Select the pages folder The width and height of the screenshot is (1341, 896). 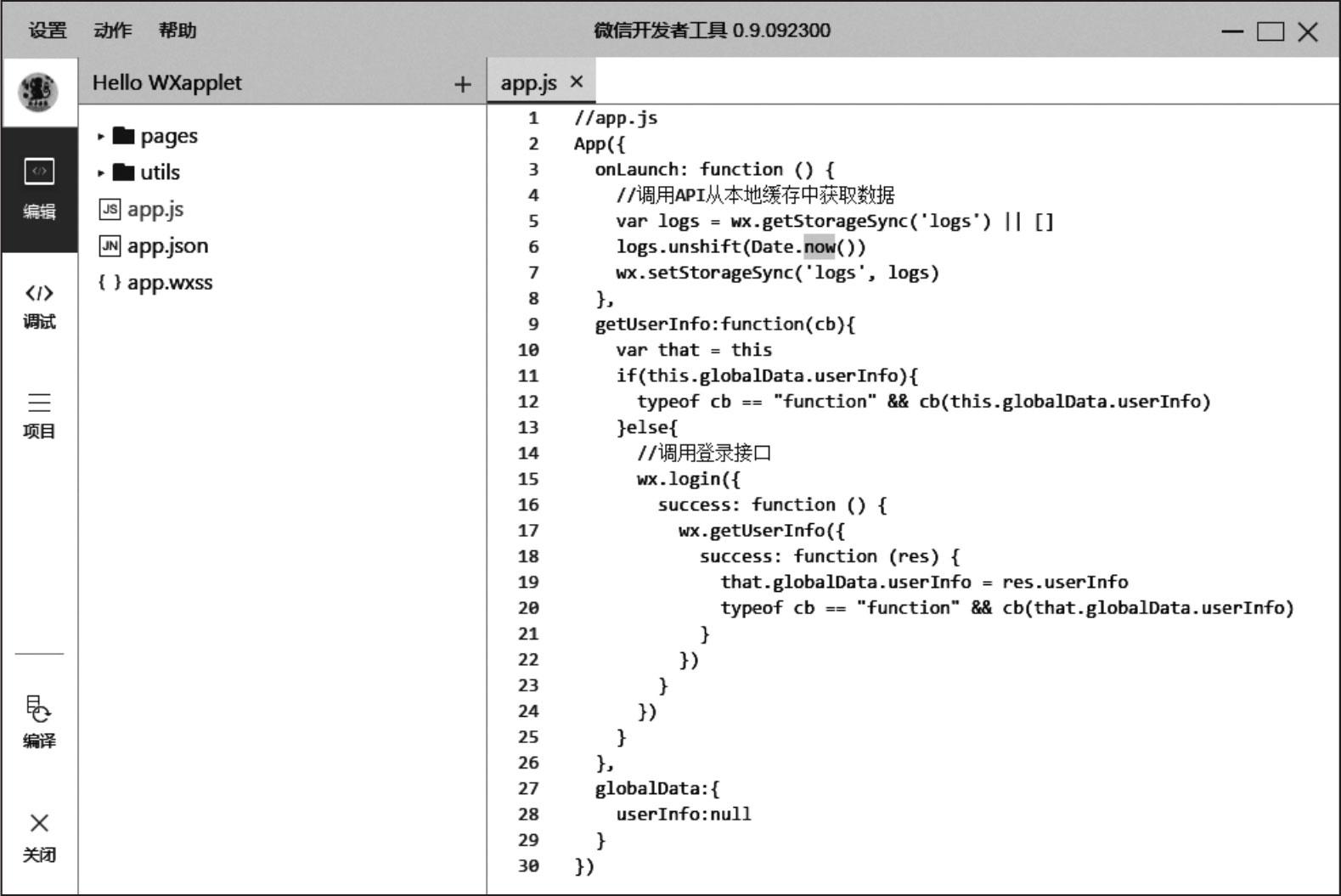click(x=155, y=136)
